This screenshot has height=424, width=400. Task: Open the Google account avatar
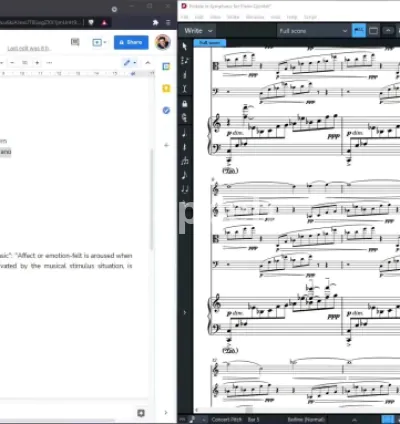tap(163, 42)
